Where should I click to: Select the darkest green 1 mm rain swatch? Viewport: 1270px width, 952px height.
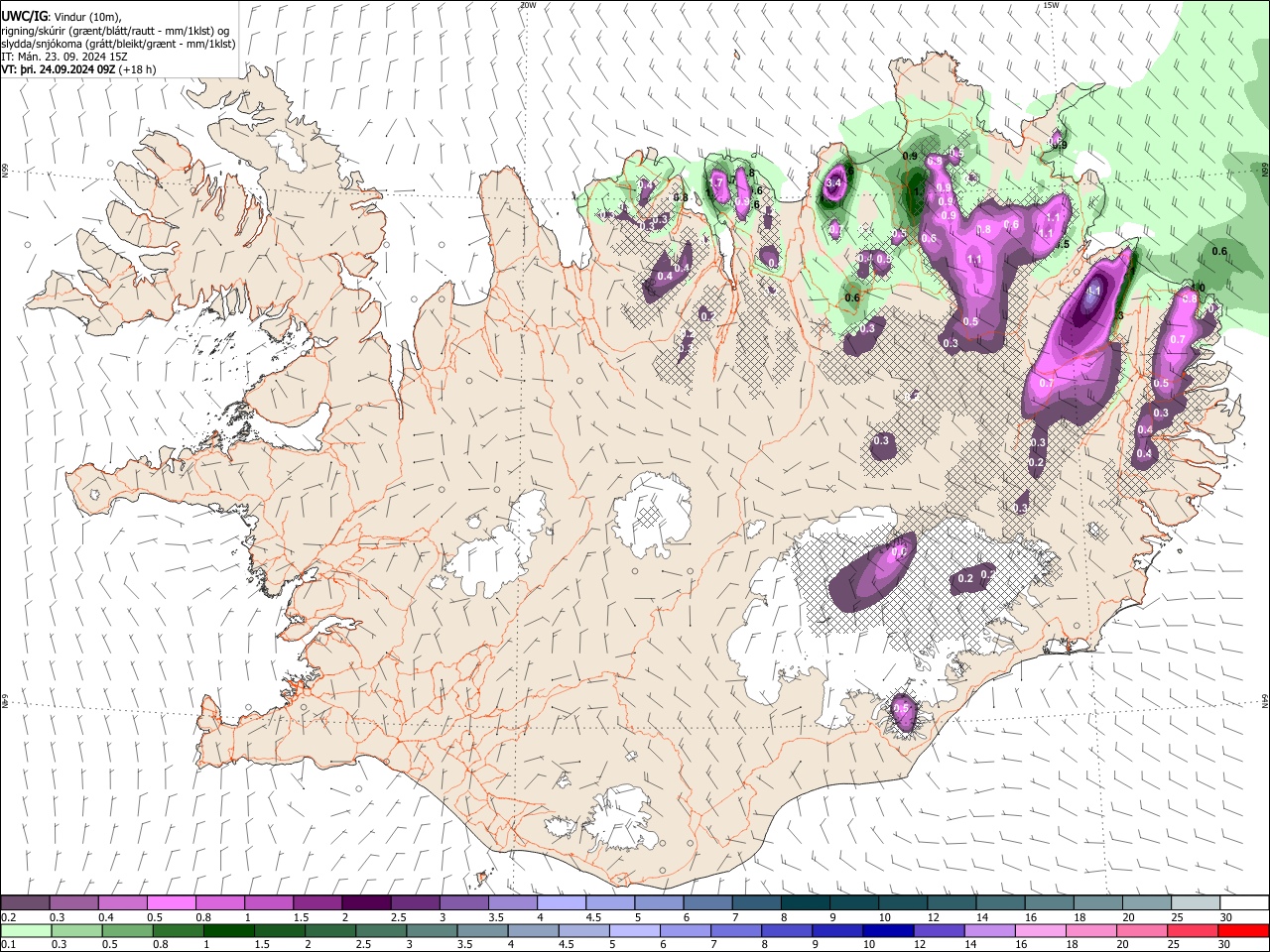(x=228, y=930)
